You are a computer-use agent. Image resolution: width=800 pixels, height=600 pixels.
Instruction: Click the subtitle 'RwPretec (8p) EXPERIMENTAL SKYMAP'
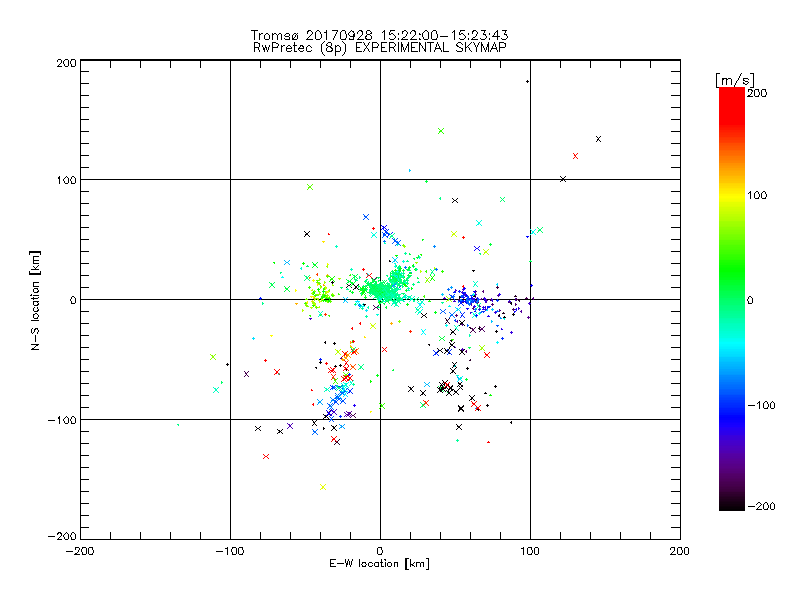[x=380, y=48]
